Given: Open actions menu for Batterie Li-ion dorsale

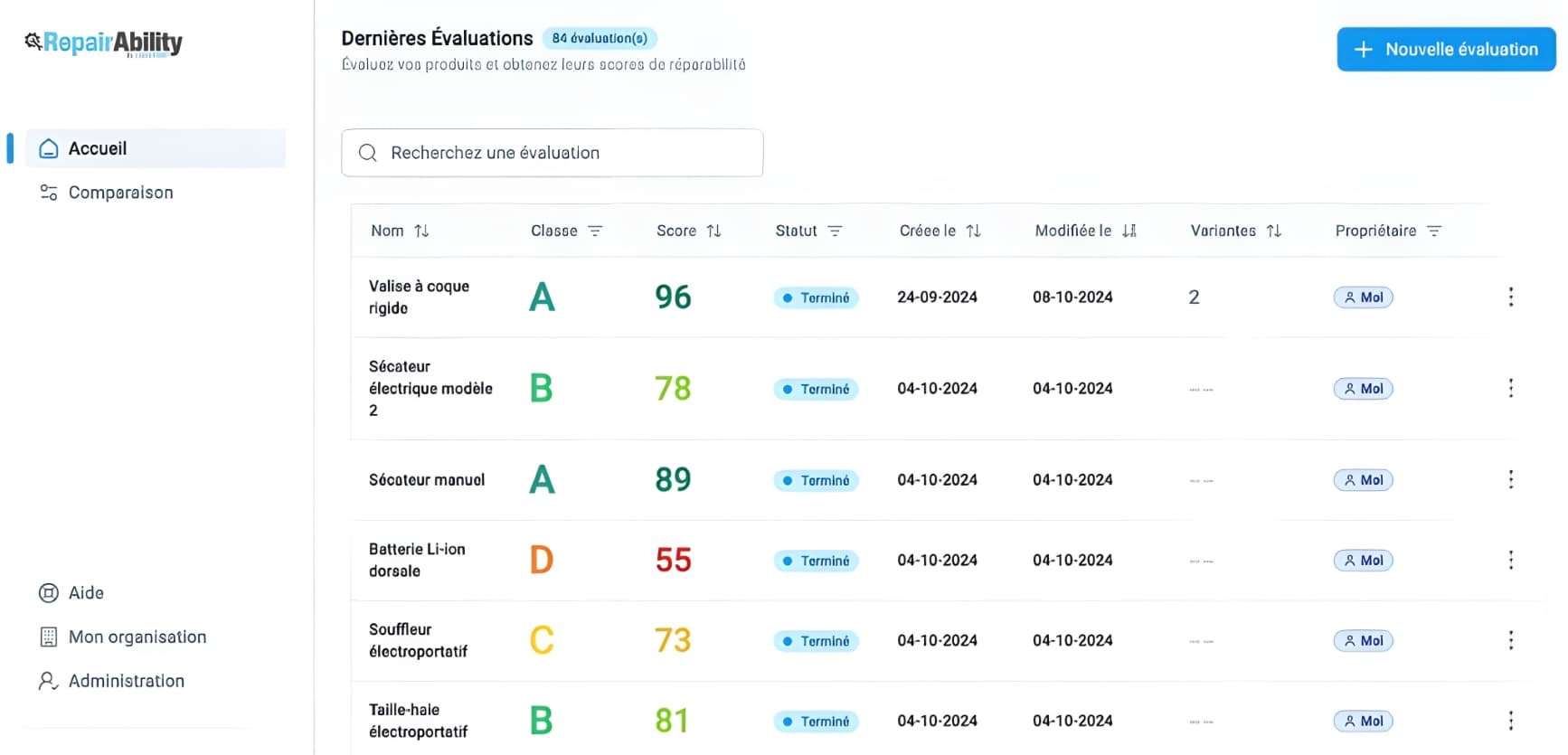Looking at the screenshot, I should pyautogui.click(x=1510, y=560).
